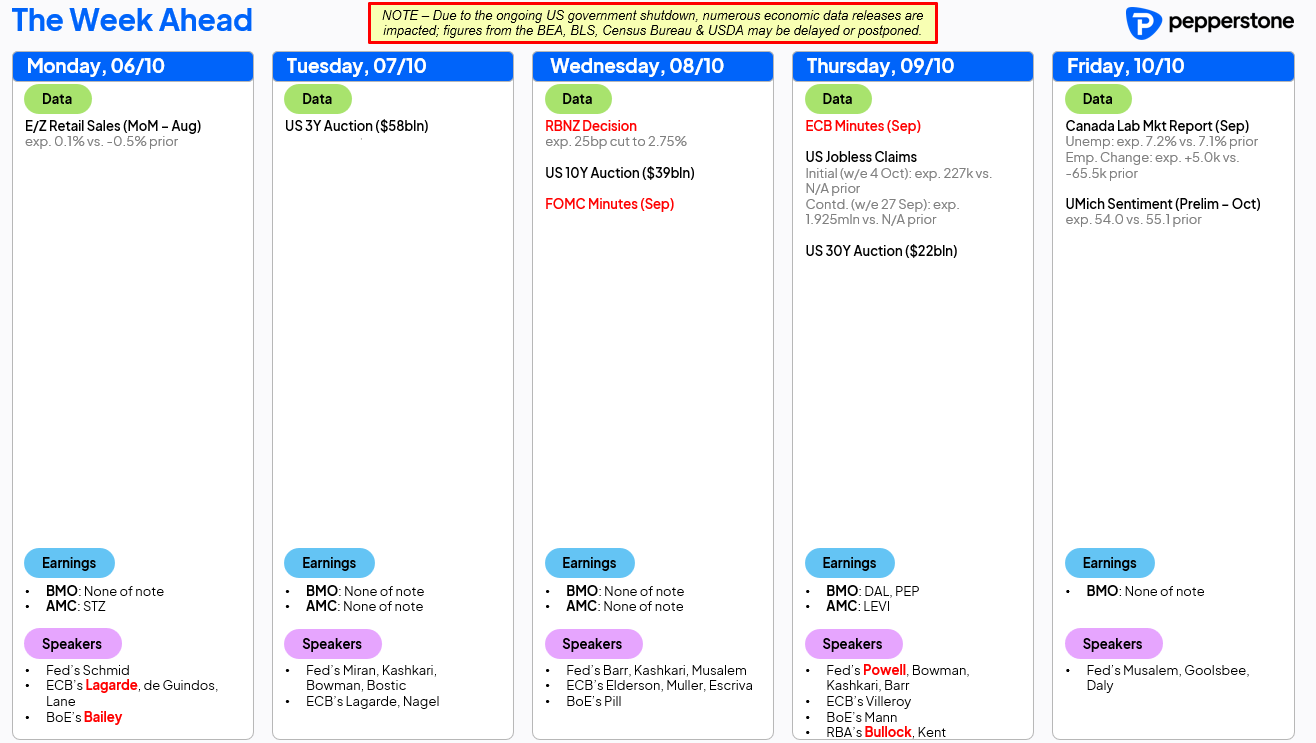Click "BoE's Mann" under Thursday speakers
Viewport: 1316px width, 743px height.
pyautogui.click(x=861, y=717)
